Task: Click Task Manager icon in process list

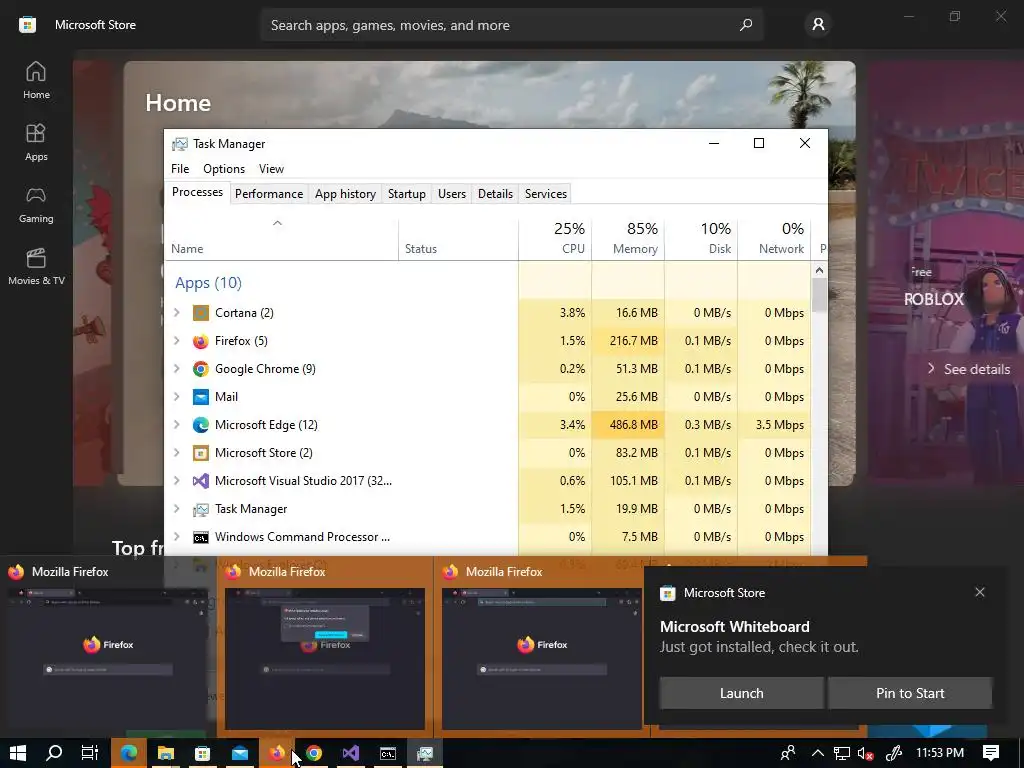Action: click(x=200, y=509)
